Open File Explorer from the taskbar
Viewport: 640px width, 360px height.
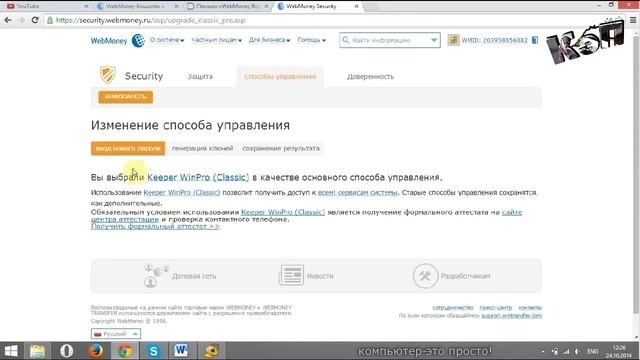point(38,351)
